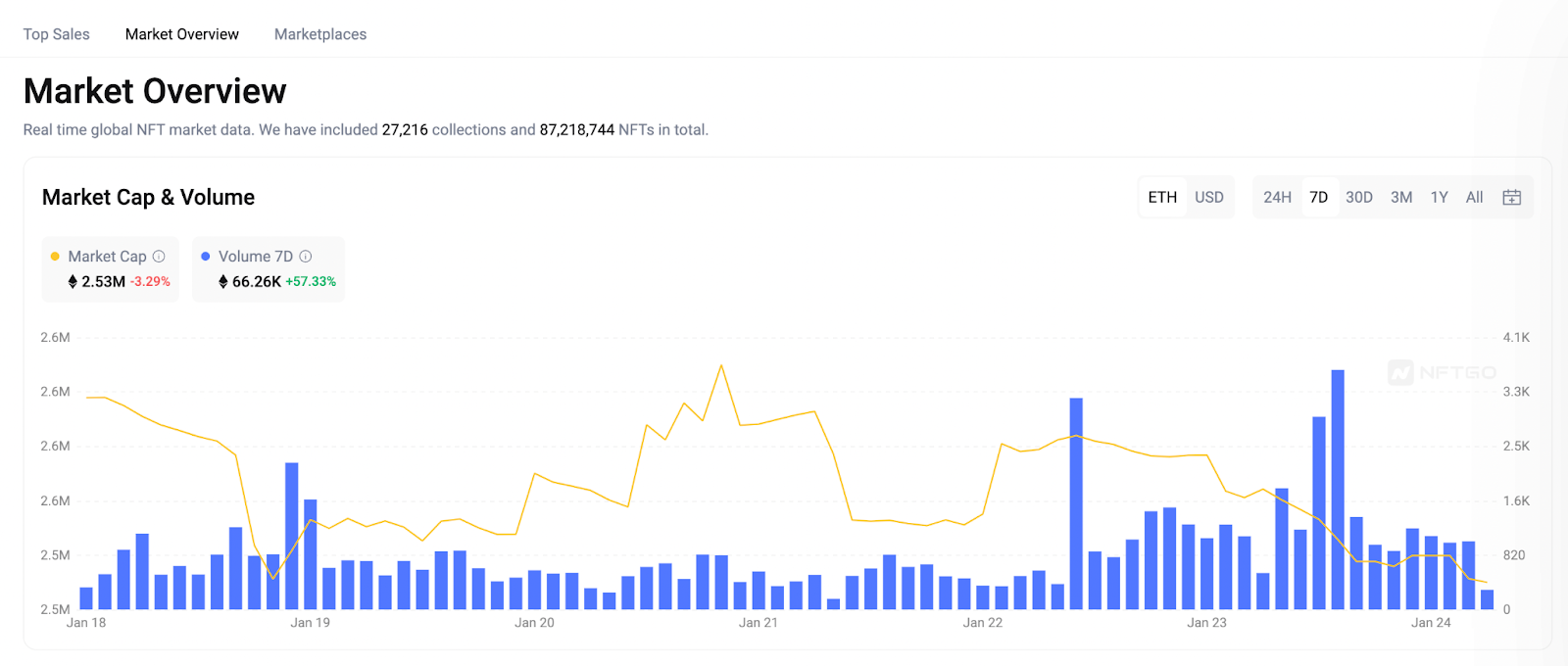Click the Volume 7D info icon
The width and height of the screenshot is (1568, 666).
pyautogui.click(x=306, y=257)
